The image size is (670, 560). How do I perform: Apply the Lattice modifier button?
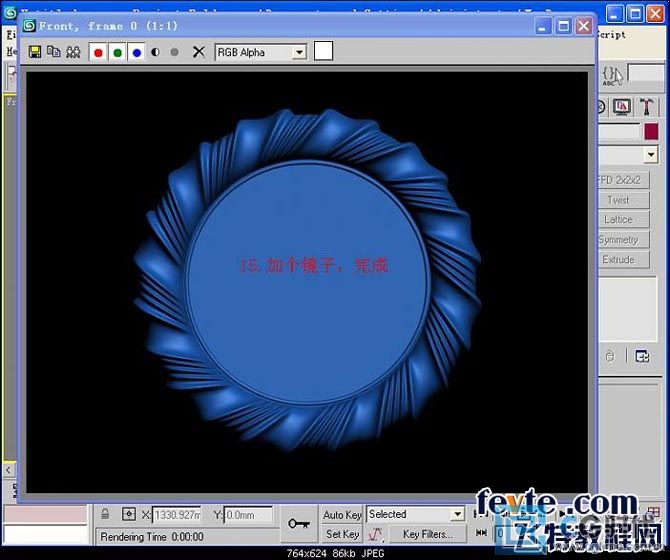click(623, 220)
